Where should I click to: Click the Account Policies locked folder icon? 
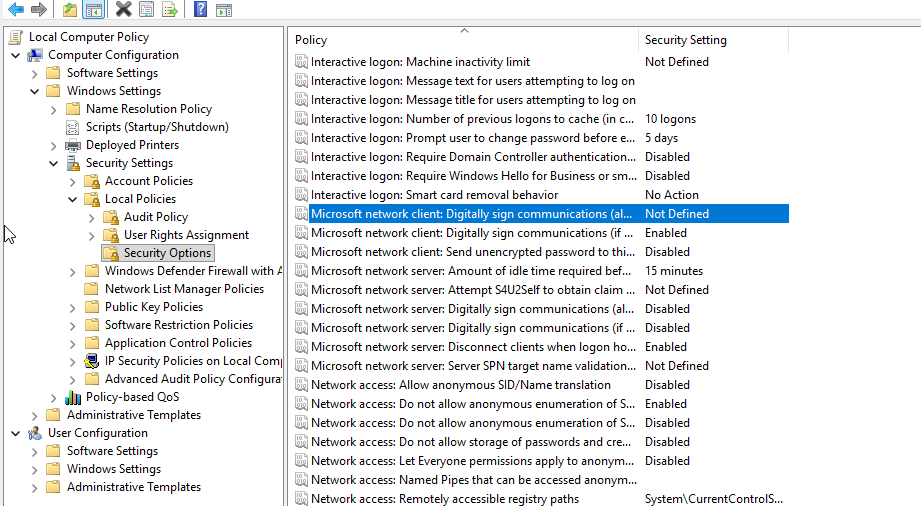[x=92, y=181]
